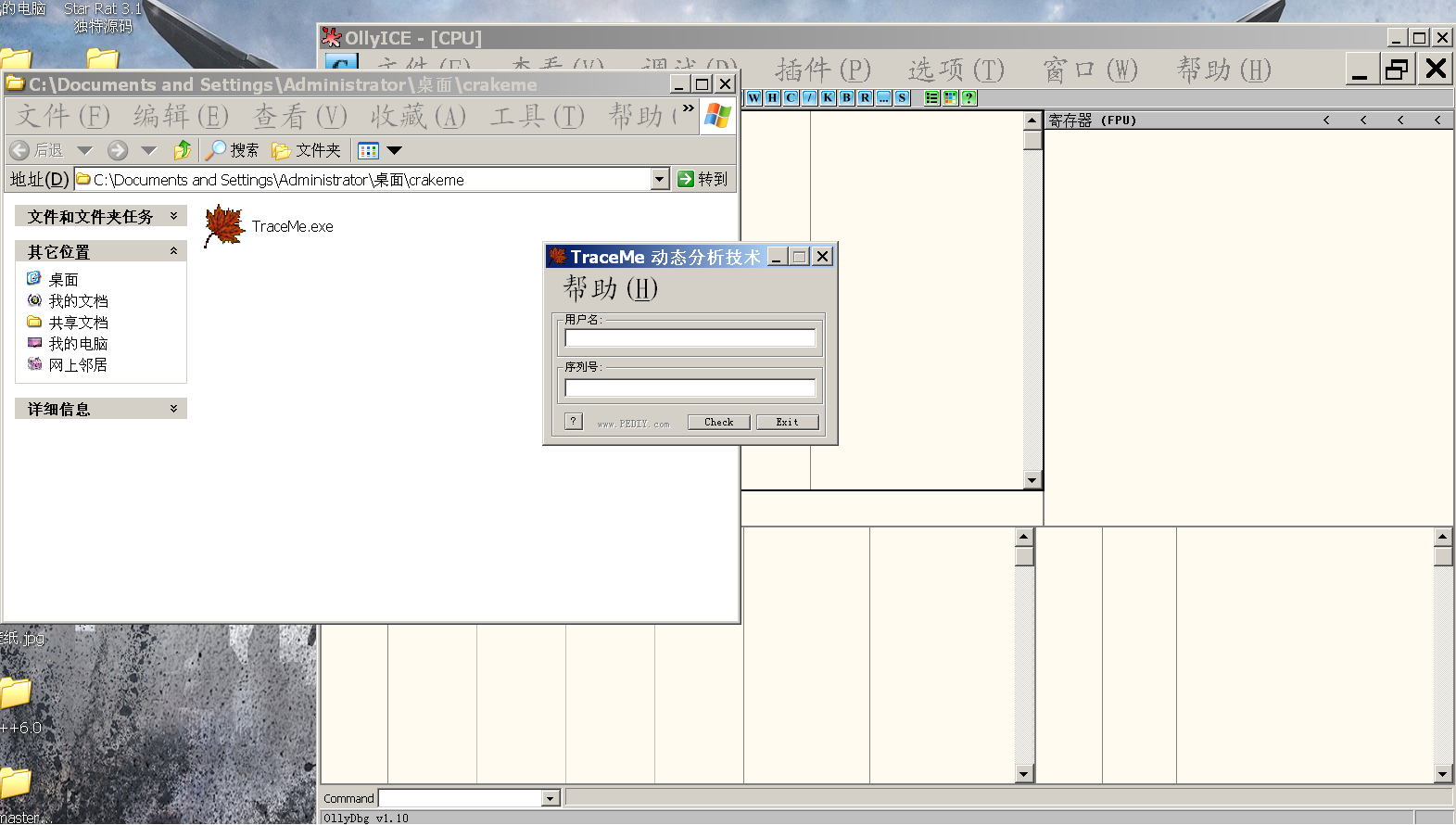Click the disassembly pane scroll down arrow
The image size is (1456, 825).
click(x=1032, y=480)
